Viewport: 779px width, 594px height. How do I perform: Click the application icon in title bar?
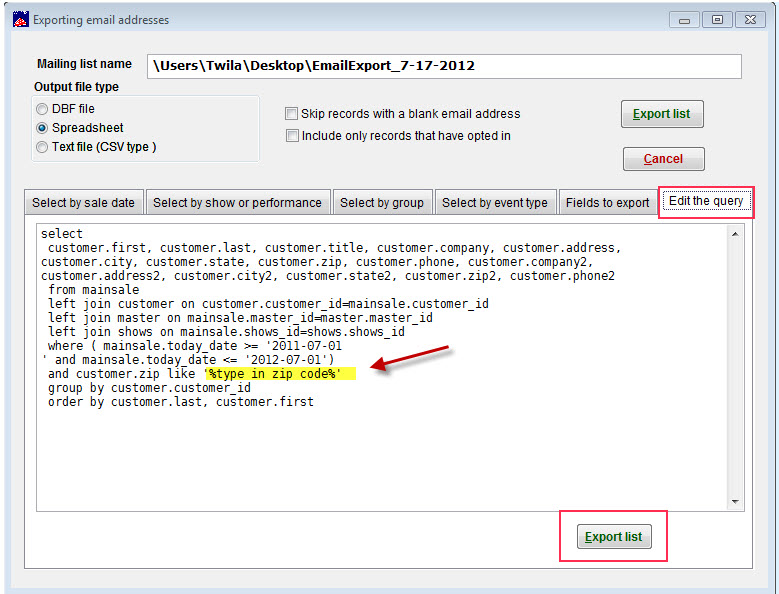pos(18,19)
